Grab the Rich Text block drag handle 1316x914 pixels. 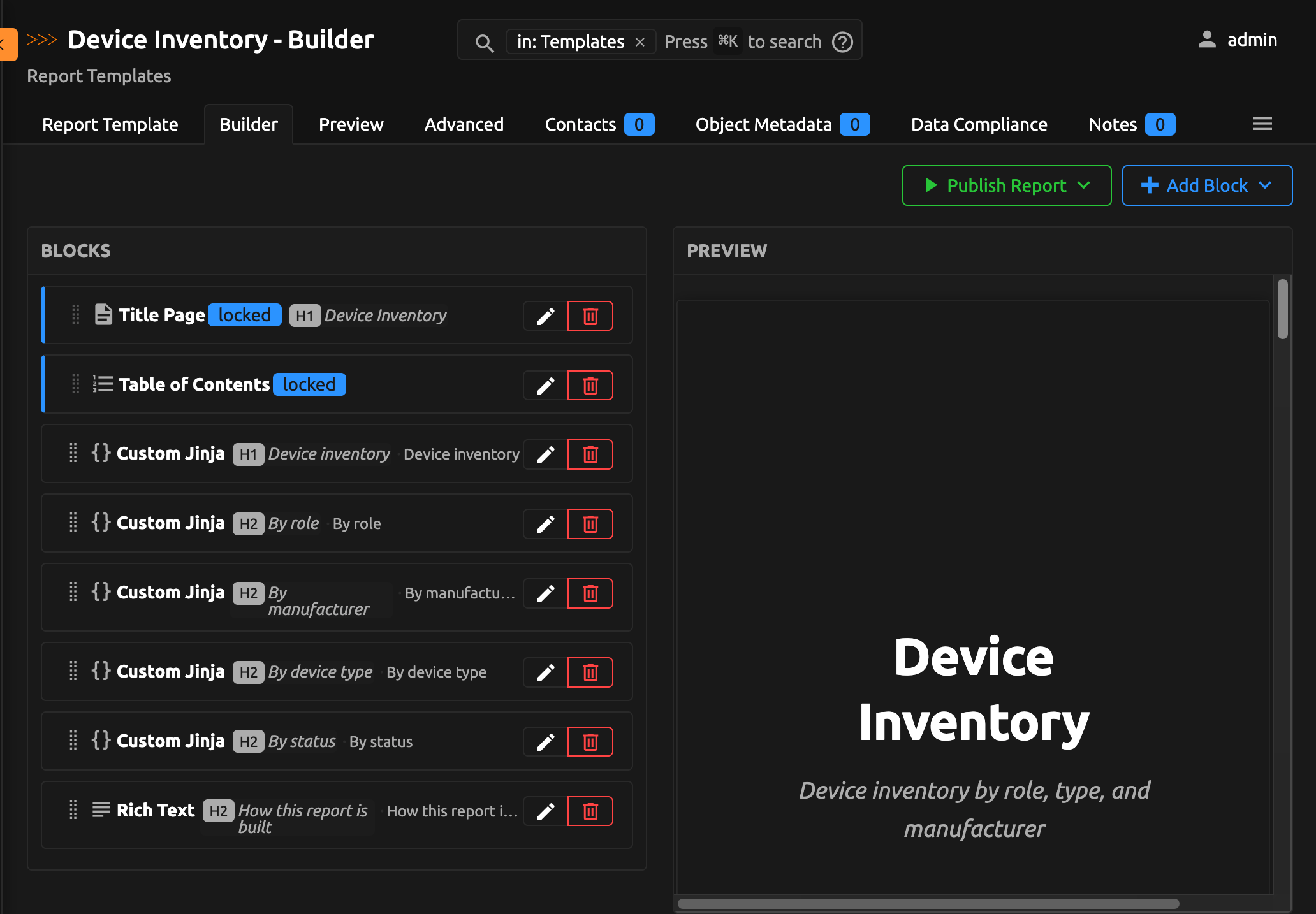pos(73,810)
